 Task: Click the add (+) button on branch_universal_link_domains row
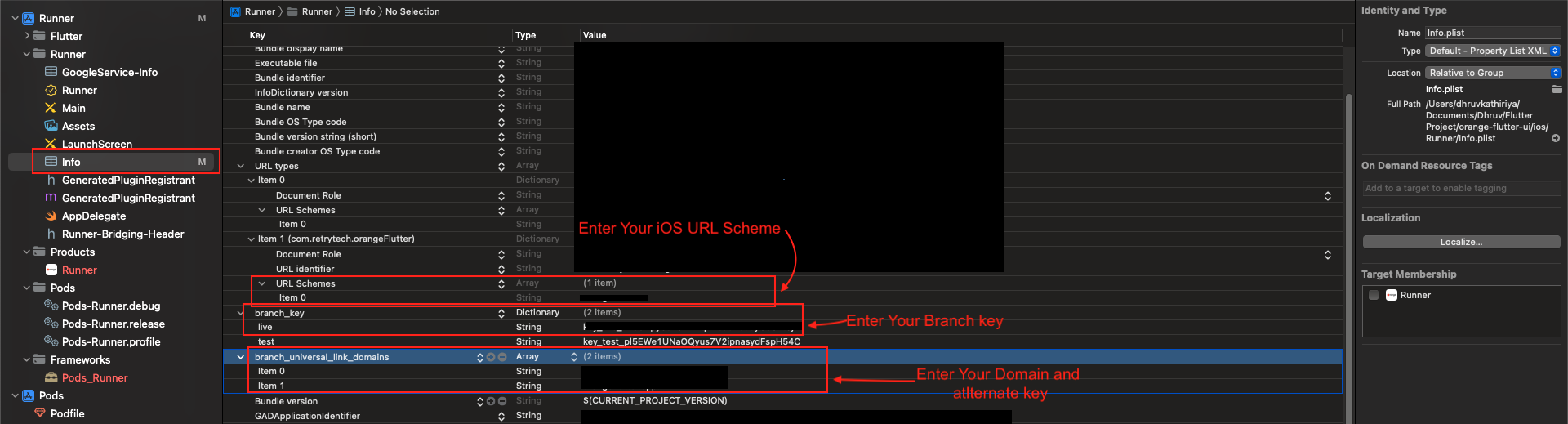click(x=491, y=357)
